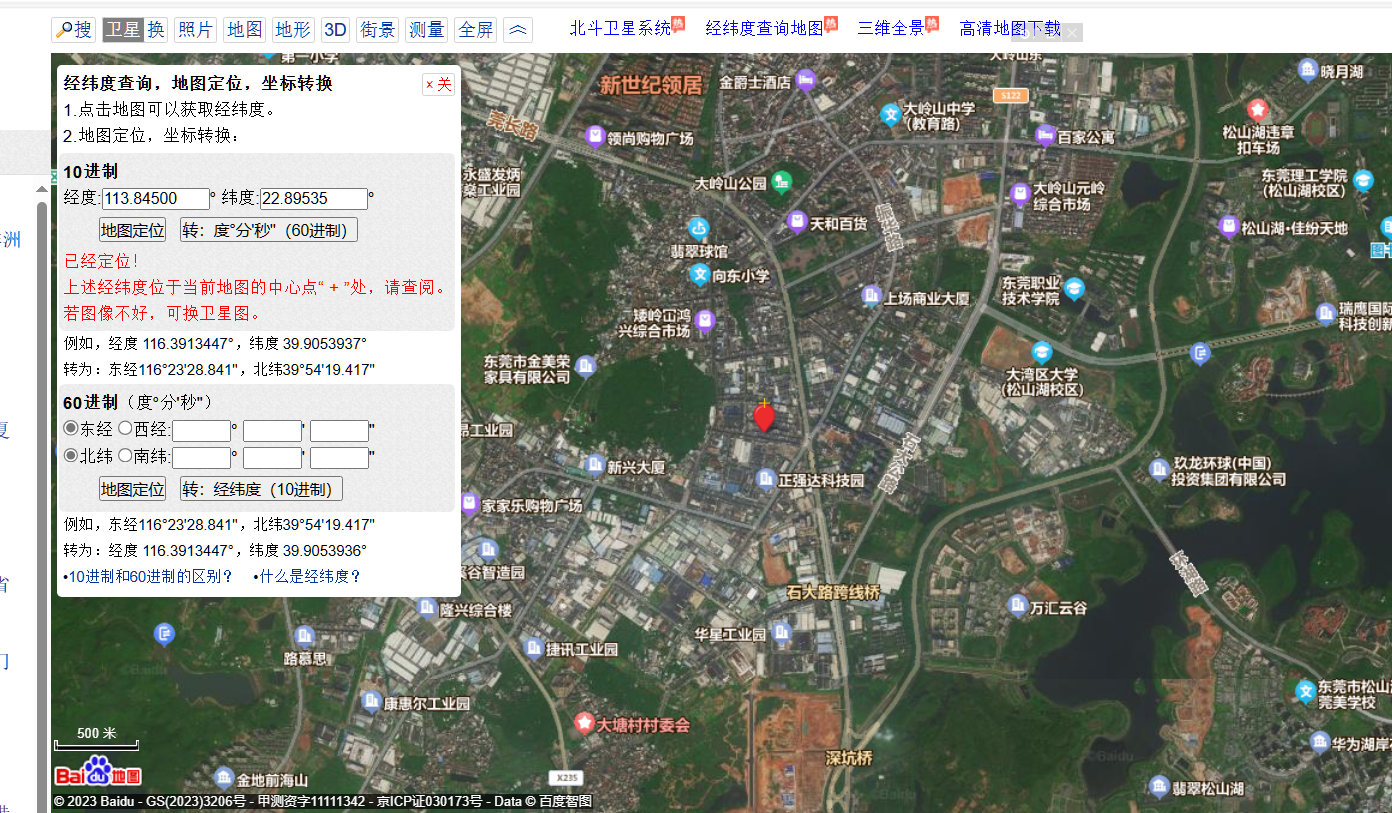Click the 玖龙环球(中国) building icon
Image resolution: width=1392 pixels, height=813 pixels.
point(1159,469)
